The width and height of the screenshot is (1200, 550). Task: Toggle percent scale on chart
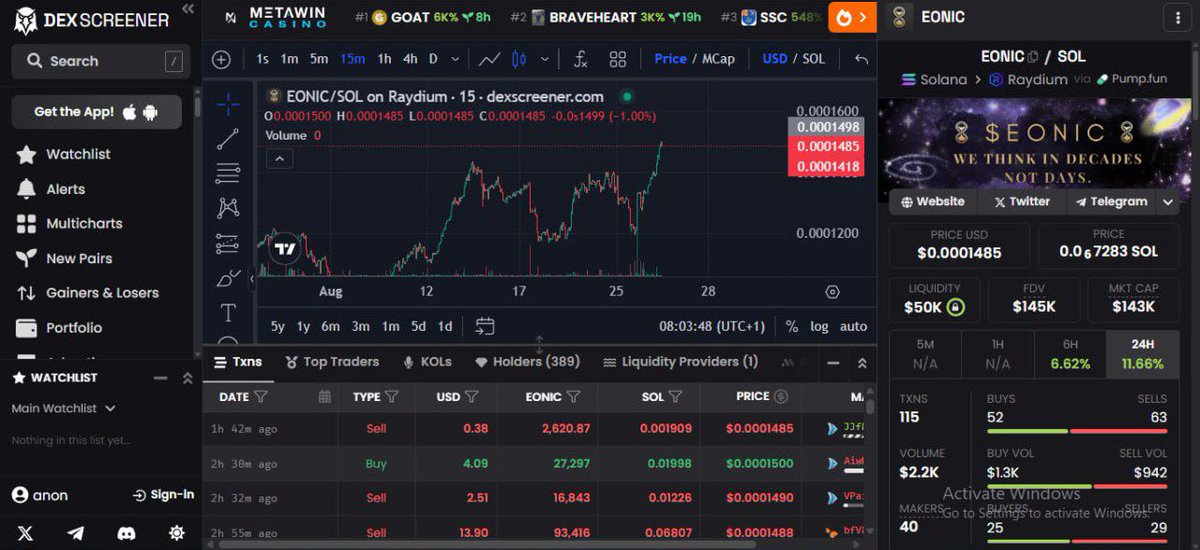[792, 326]
